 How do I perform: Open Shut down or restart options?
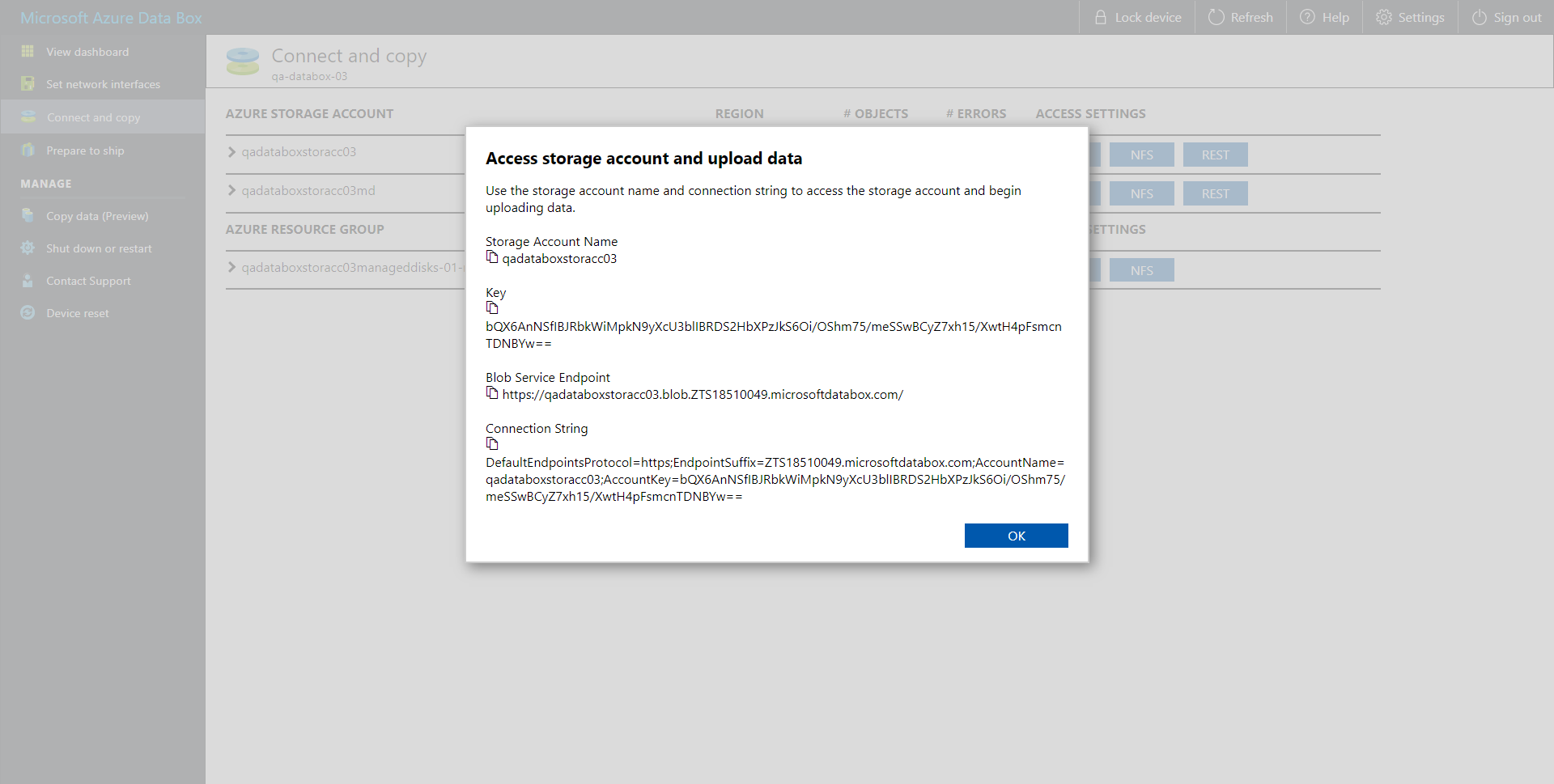pyautogui.click(x=99, y=248)
